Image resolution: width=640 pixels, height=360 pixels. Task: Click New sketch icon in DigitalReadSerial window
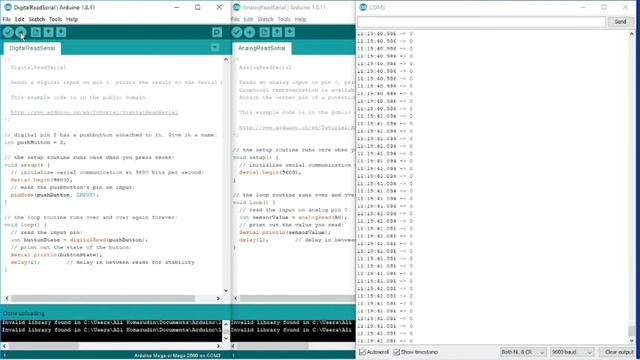point(36,32)
